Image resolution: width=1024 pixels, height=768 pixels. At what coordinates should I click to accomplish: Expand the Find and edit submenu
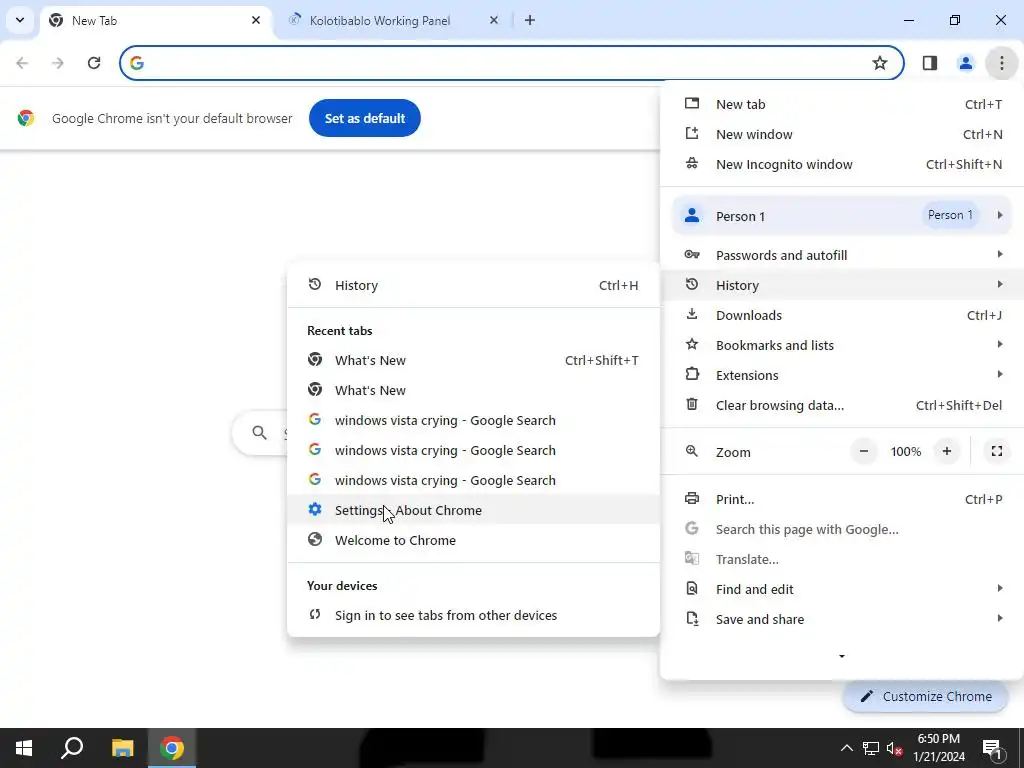point(842,590)
